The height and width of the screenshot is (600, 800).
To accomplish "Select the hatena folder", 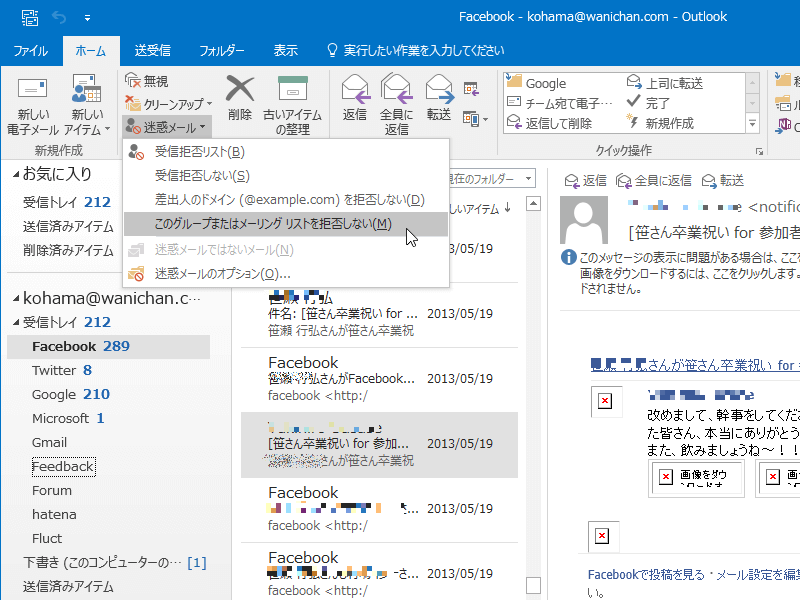I will [x=54, y=514].
